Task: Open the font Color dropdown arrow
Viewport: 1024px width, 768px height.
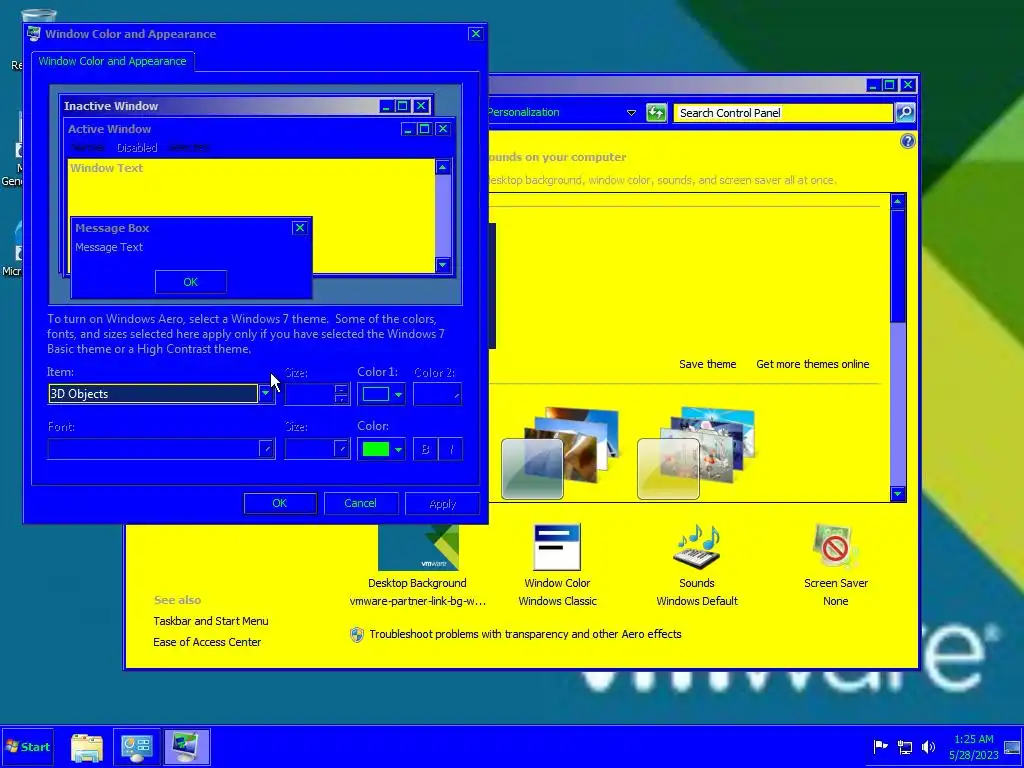Action: coord(398,449)
